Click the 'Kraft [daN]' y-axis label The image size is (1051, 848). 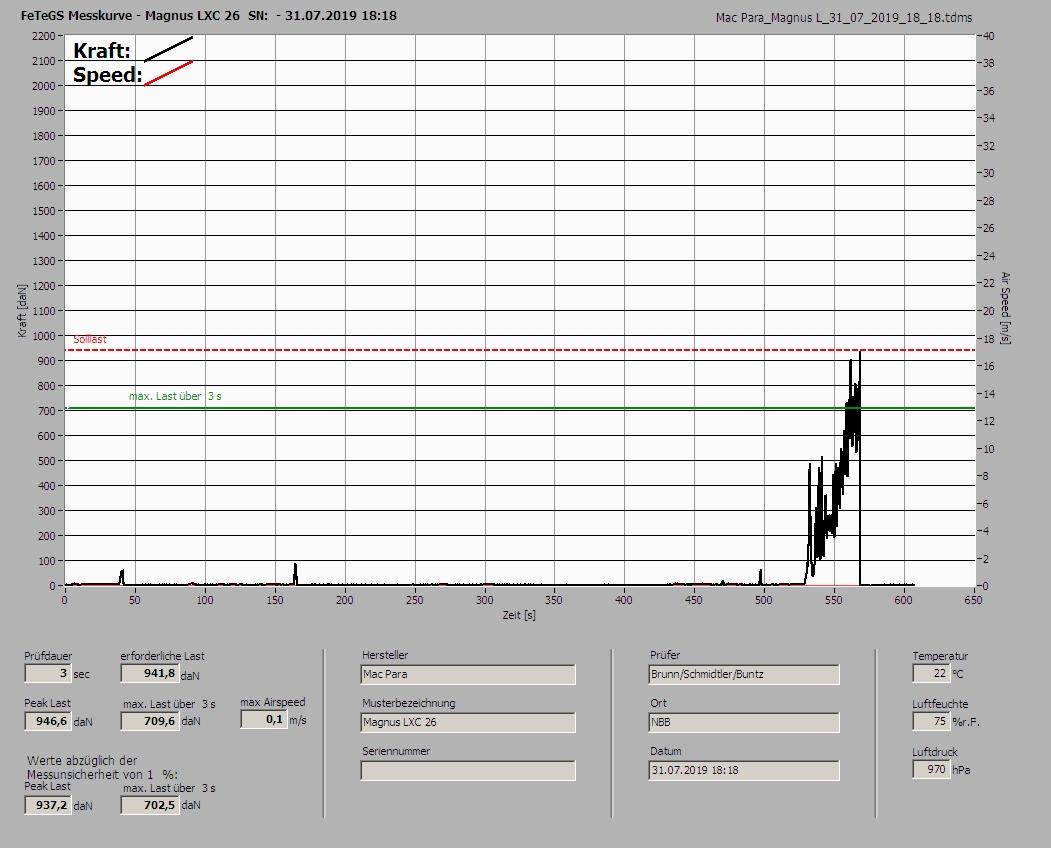(x=22, y=310)
